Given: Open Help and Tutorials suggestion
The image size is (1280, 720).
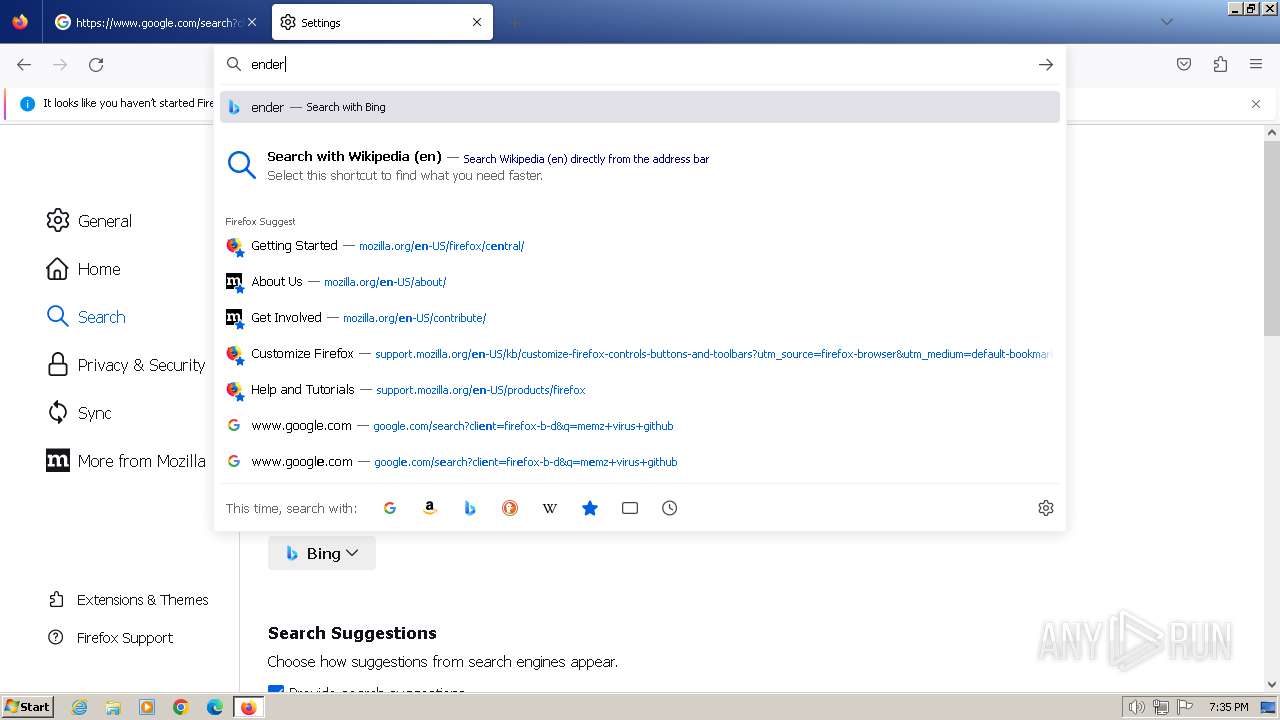Looking at the screenshot, I should pyautogui.click(x=640, y=390).
